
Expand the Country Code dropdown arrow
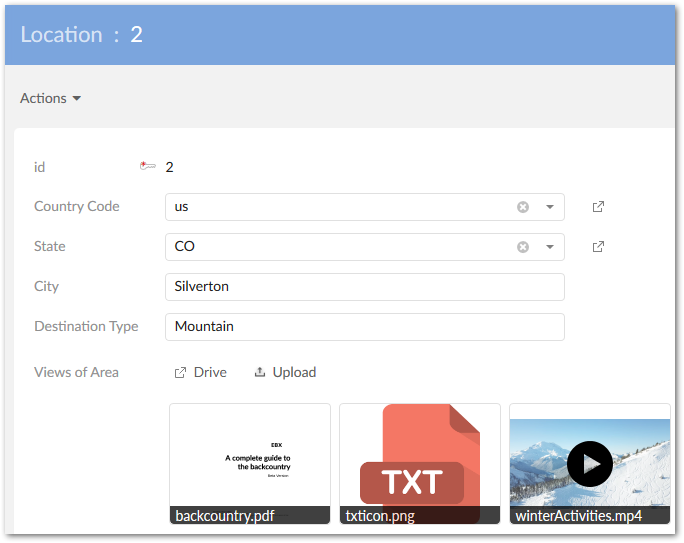550,207
